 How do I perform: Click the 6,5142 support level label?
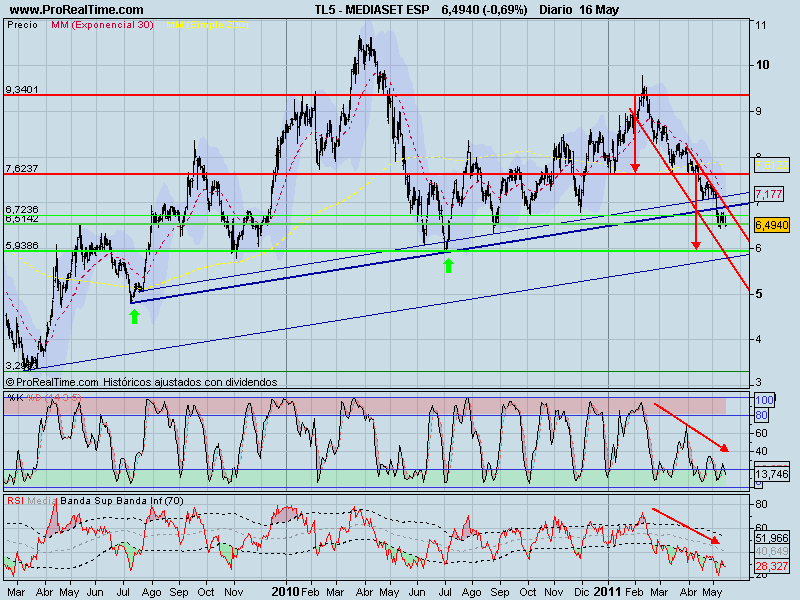[21, 218]
